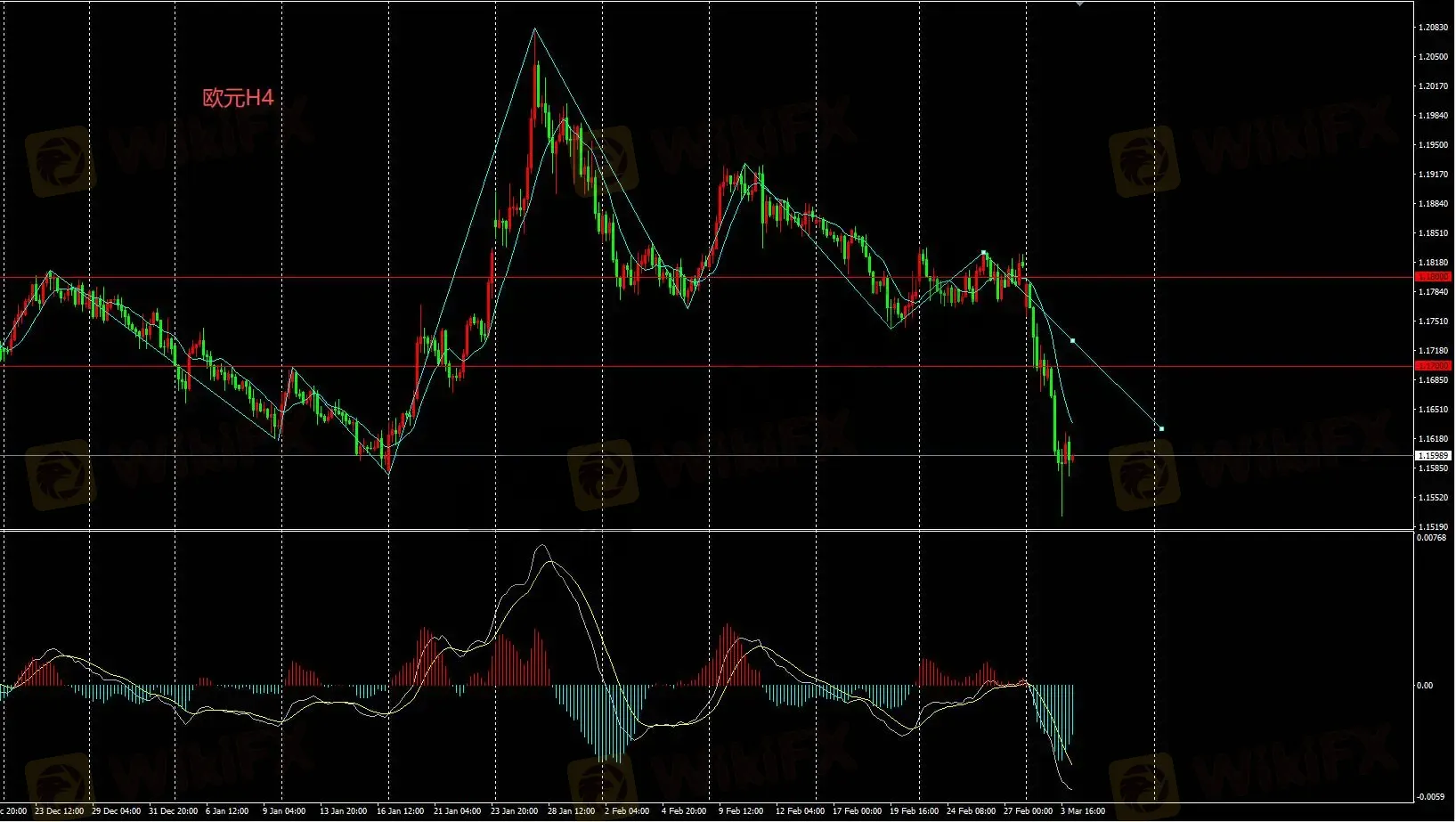
Task: Click the MACD scale value -0.0059
Action: (x=1431, y=797)
